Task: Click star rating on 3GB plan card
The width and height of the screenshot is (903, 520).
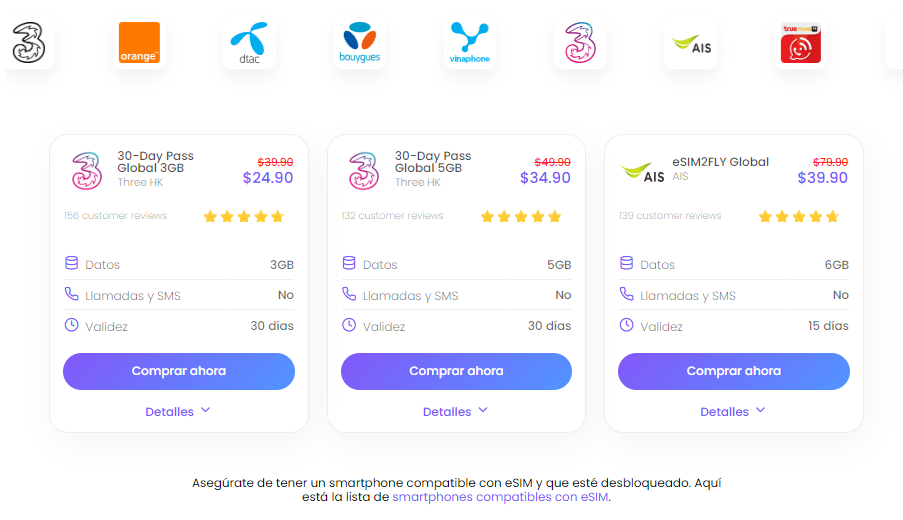Action: [244, 216]
